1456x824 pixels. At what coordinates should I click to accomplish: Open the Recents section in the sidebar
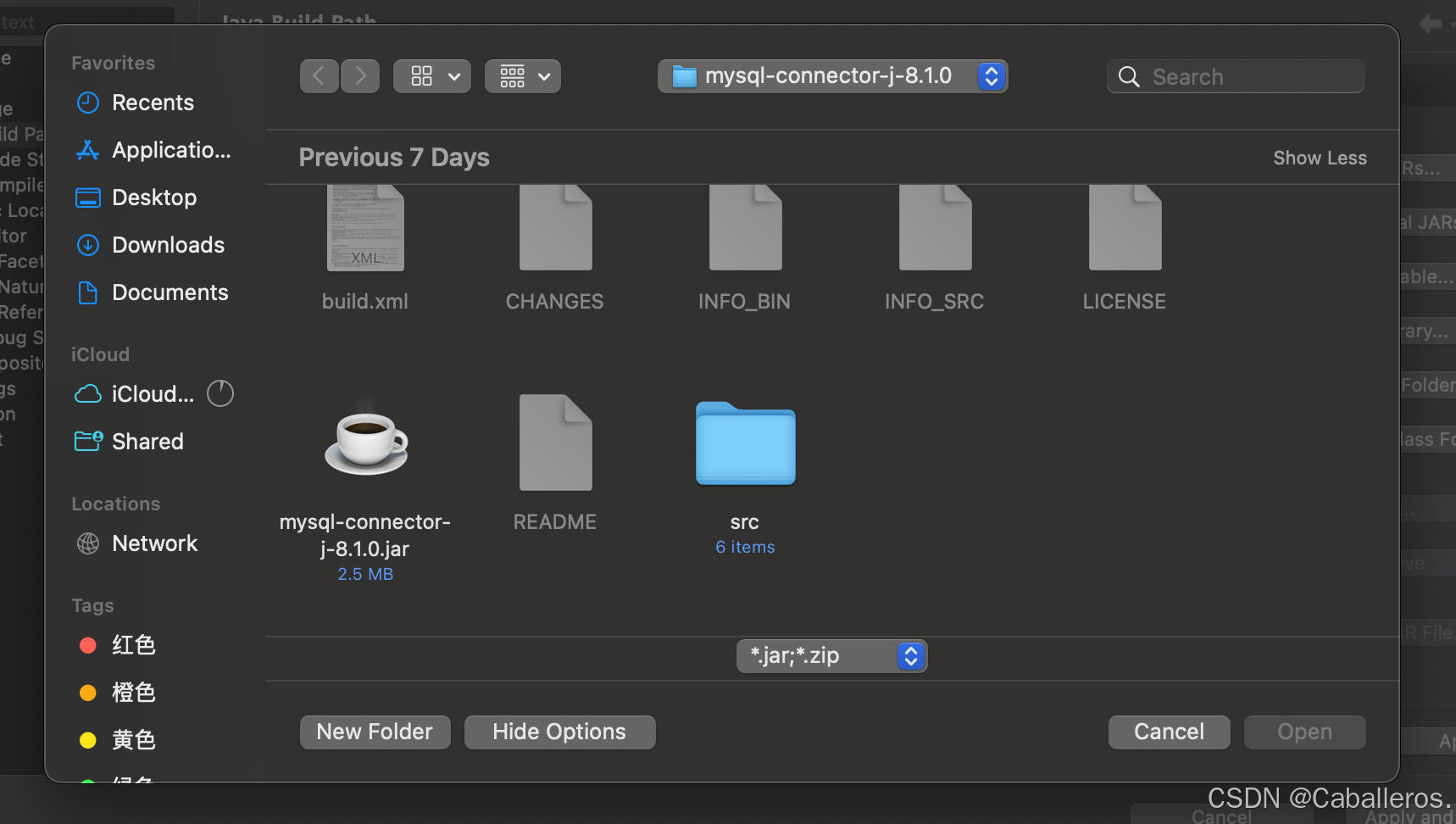pos(153,103)
